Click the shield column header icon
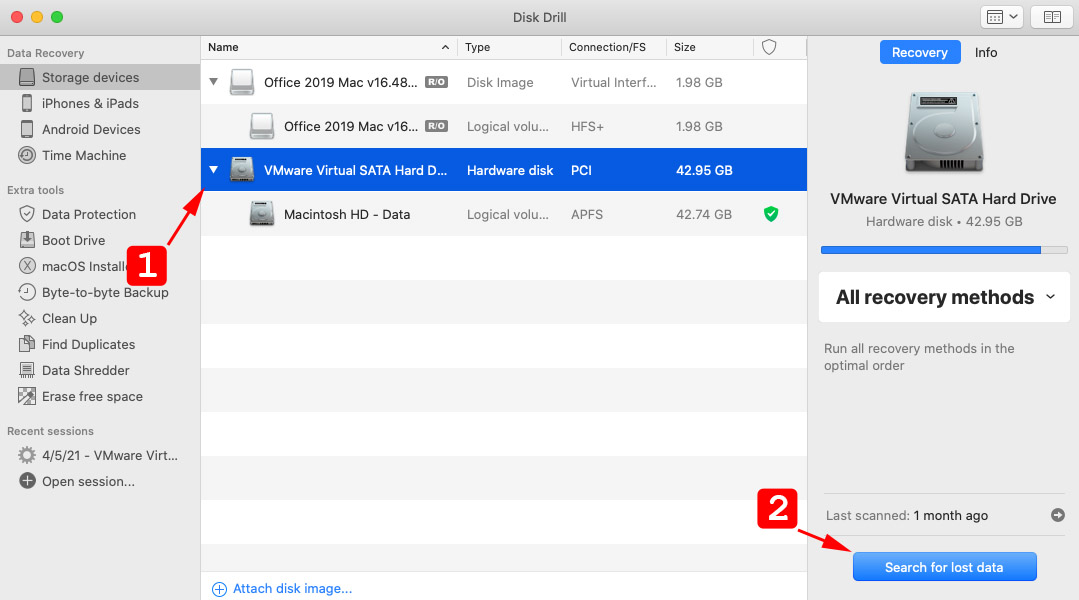The height and width of the screenshot is (600, 1079). [769, 47]
